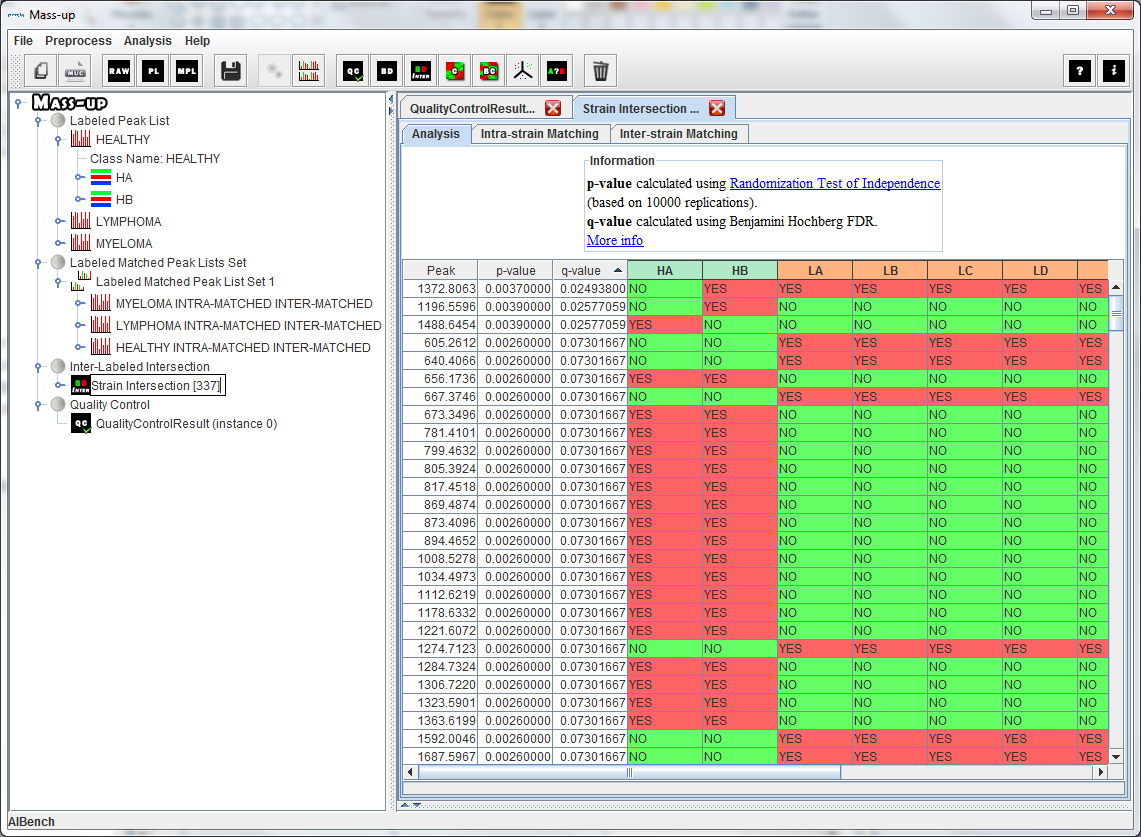Click the BD toolbar icon
The image size is (1141, 837).
point(387,71)
